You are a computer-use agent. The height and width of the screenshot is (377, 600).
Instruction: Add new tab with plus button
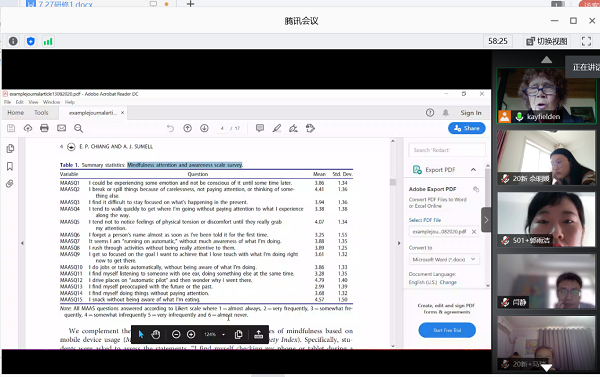coord(190,4)
